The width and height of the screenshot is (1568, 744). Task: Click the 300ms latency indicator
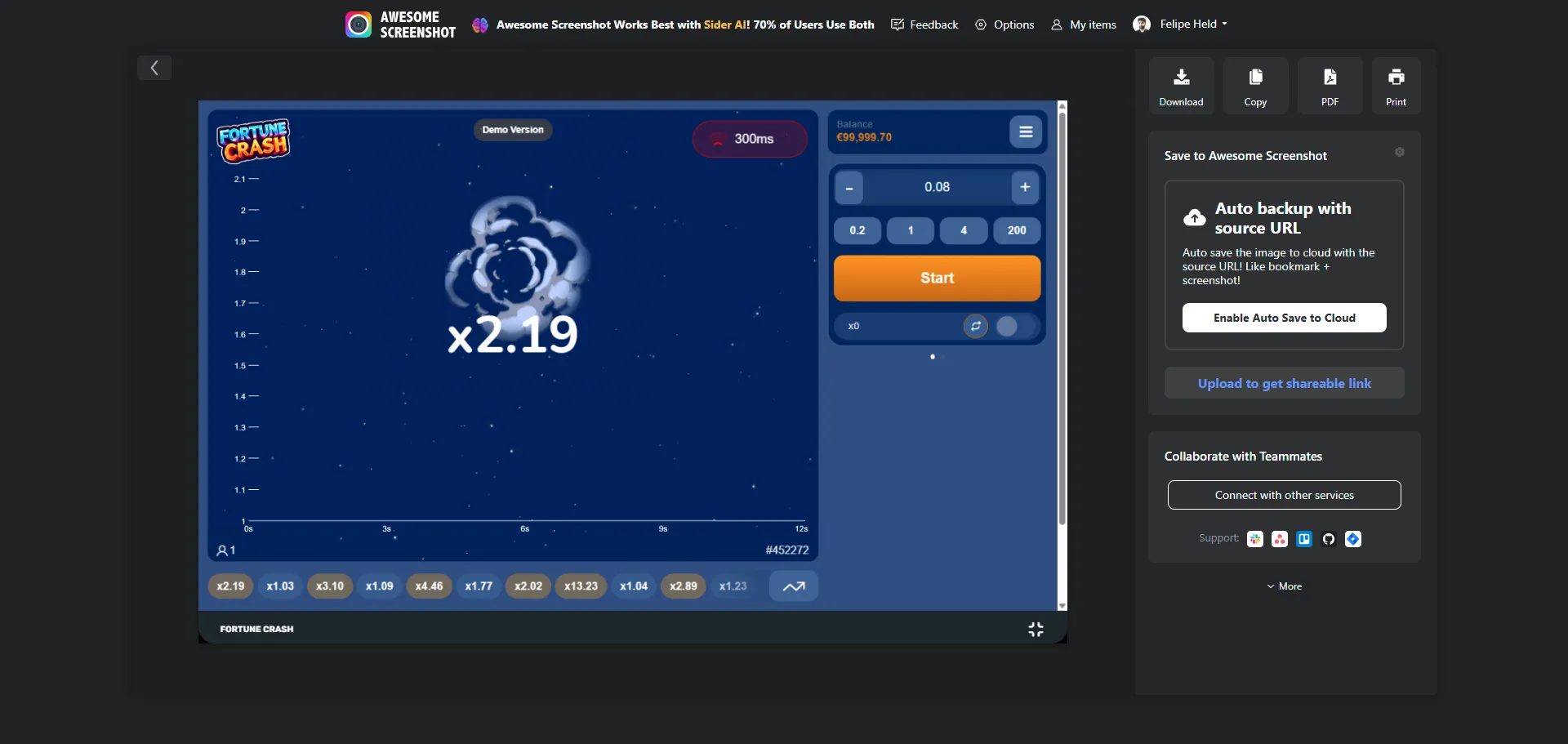(x=750, y=139)
